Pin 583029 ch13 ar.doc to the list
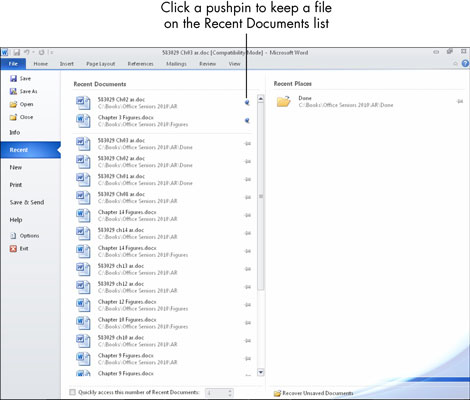The image size is (470, 400). 248,269
